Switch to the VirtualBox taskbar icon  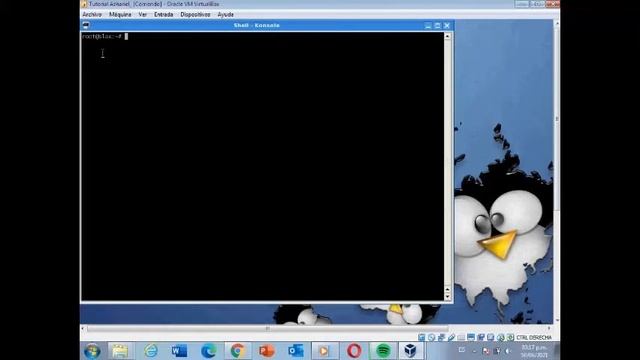411,351
